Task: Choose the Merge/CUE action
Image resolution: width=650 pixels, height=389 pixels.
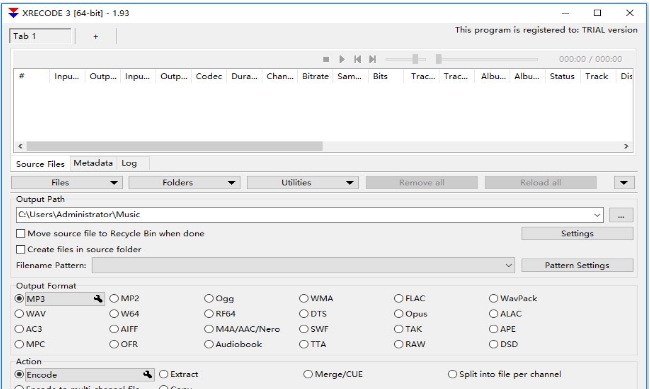Action: tap(333, 374)
